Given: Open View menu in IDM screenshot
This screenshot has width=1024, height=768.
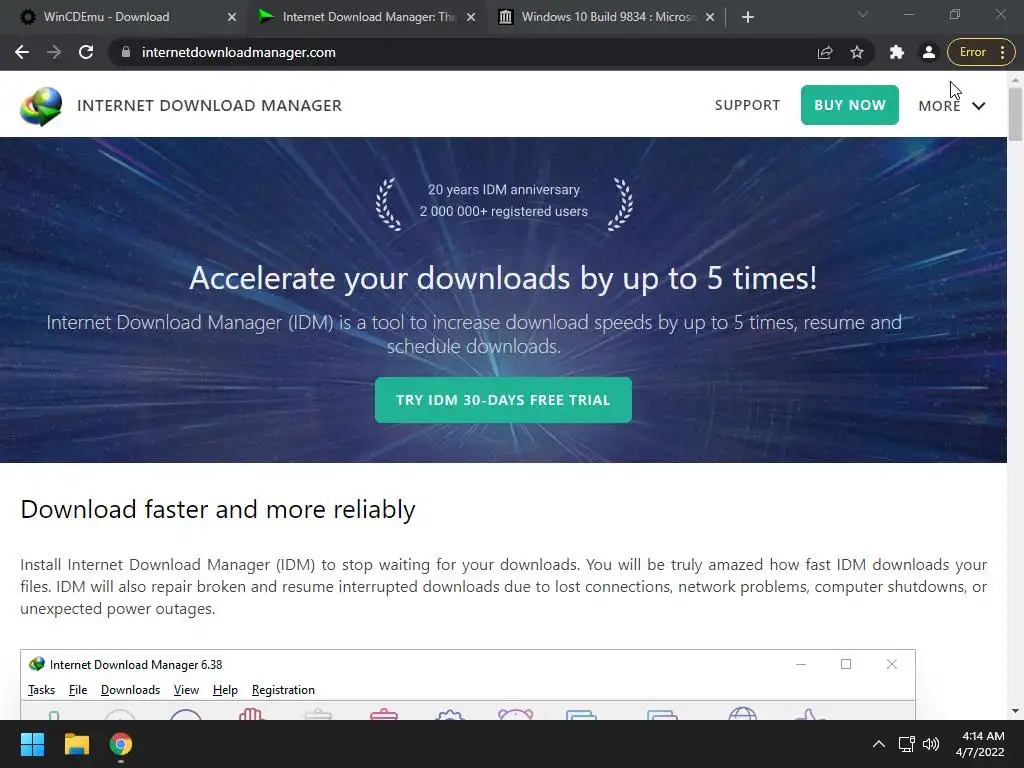Looking at the screenshot, I should point(186,690).
